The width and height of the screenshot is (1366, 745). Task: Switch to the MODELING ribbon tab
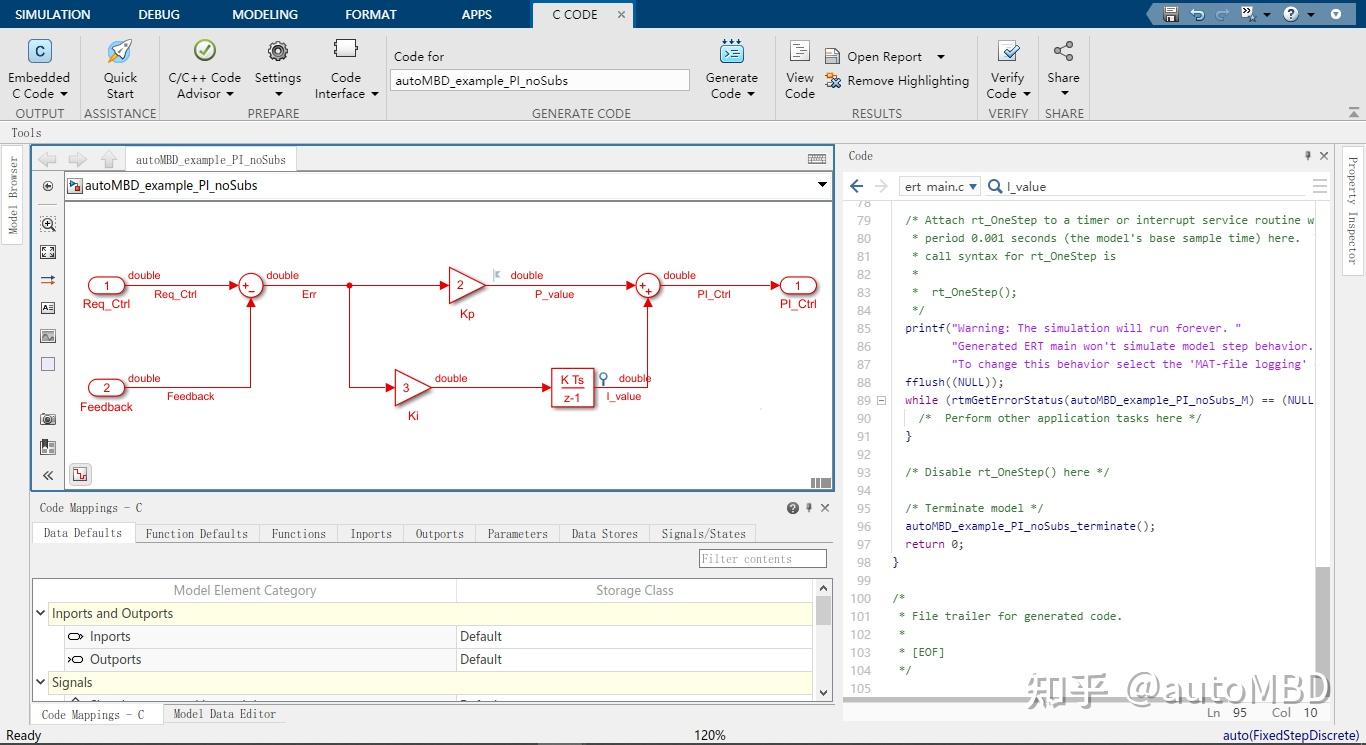(x=265, y=14)
